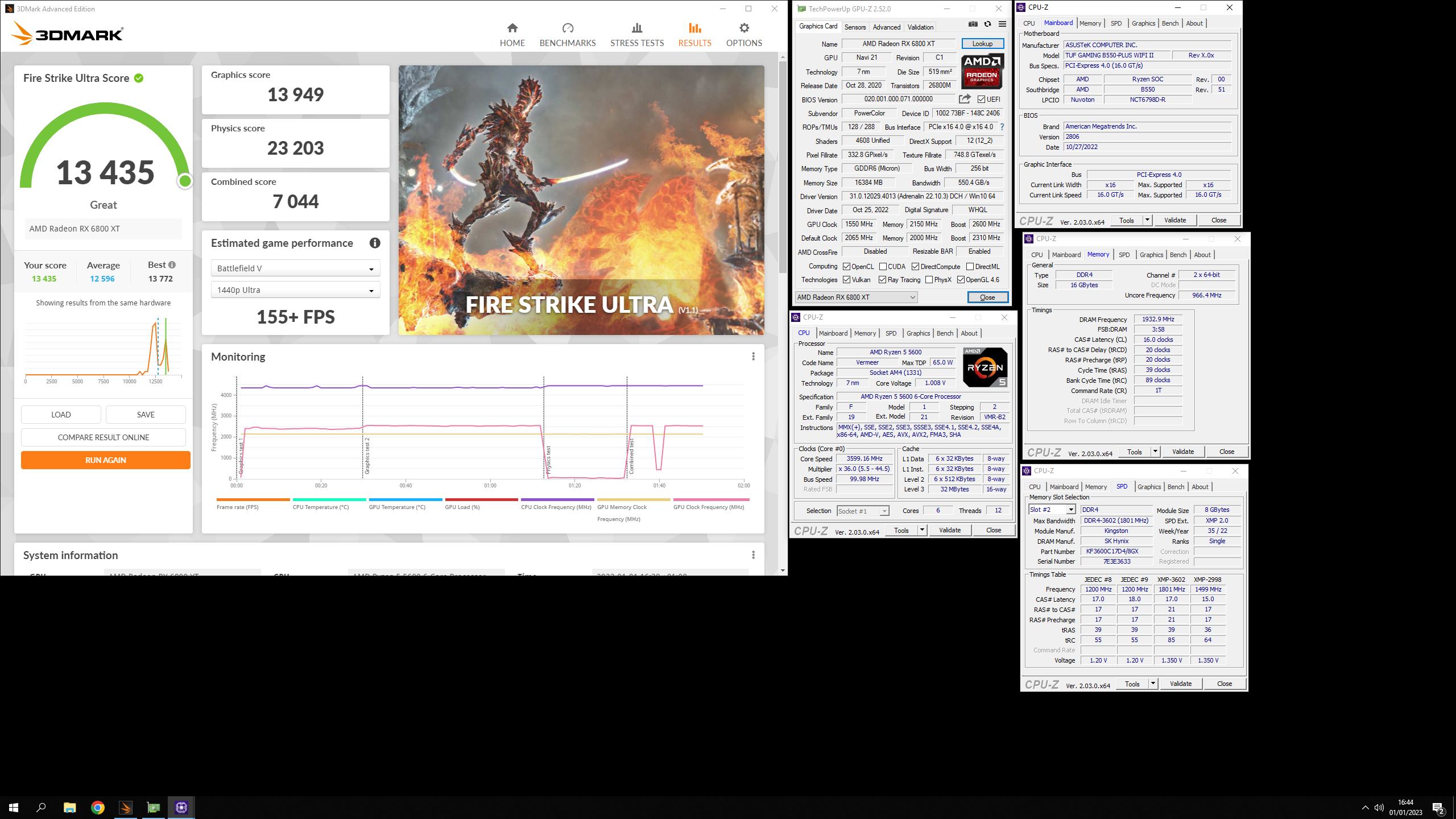Open the Monitoring panel three-dot menu
Image resolution: width=1456 pixels, height=819 pixels.
(x=753, y=357)
